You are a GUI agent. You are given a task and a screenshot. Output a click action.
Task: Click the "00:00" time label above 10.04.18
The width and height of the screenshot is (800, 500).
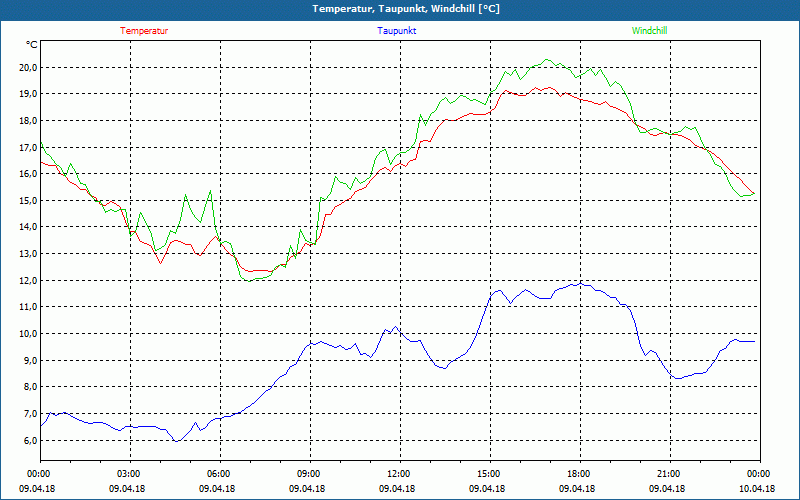click(x=757, y=474)
